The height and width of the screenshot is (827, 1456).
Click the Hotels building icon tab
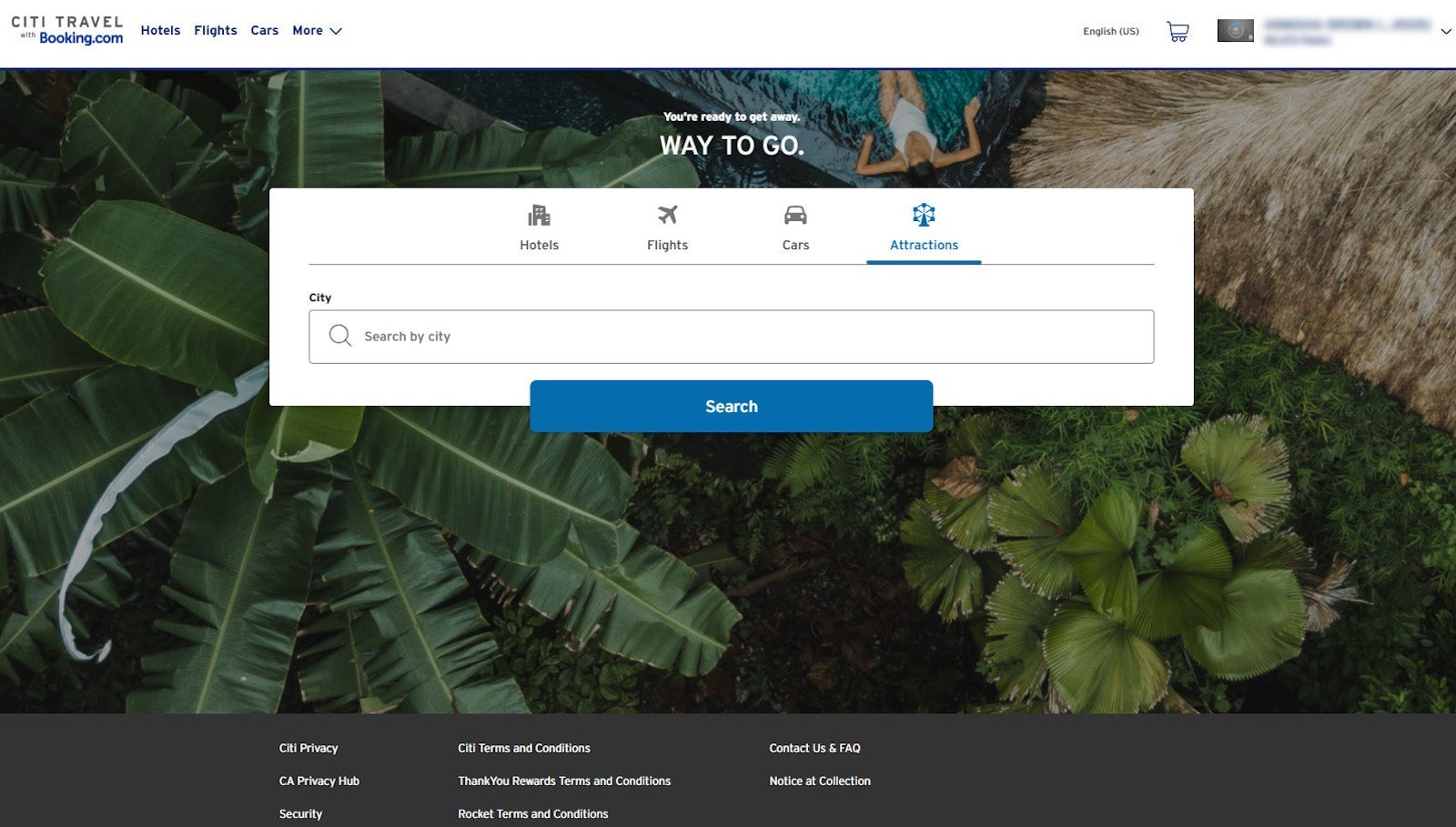[x=539, y=217]
